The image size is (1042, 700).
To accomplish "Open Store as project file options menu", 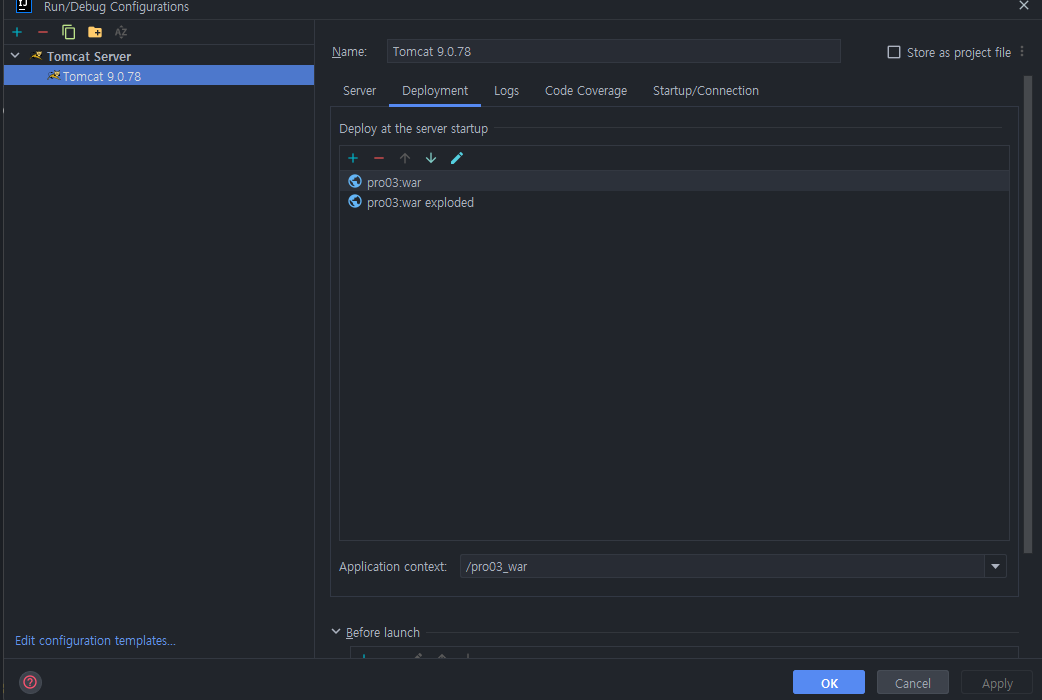I will tap(1022, 52).
